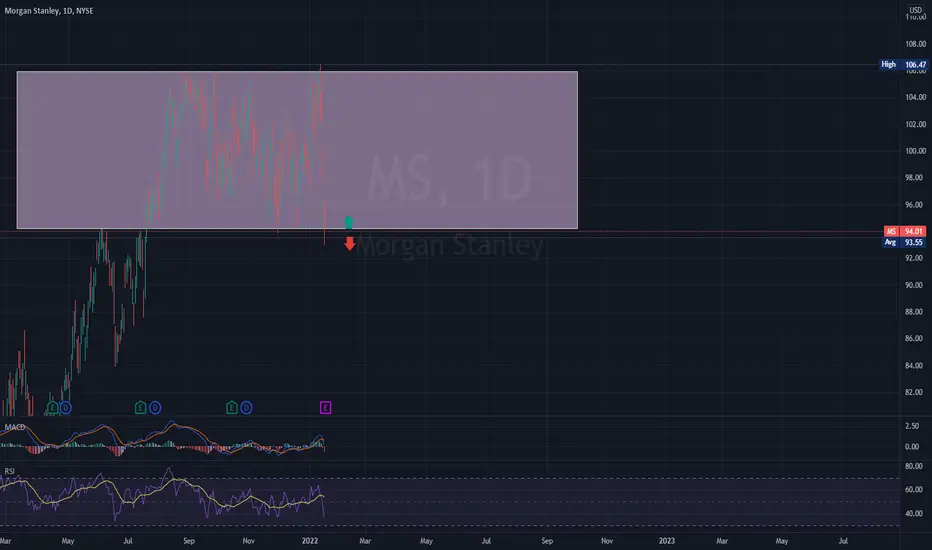Click the 90.00 price axis value
This screenshot has height=550, width=932.
[x=915, y=285]
